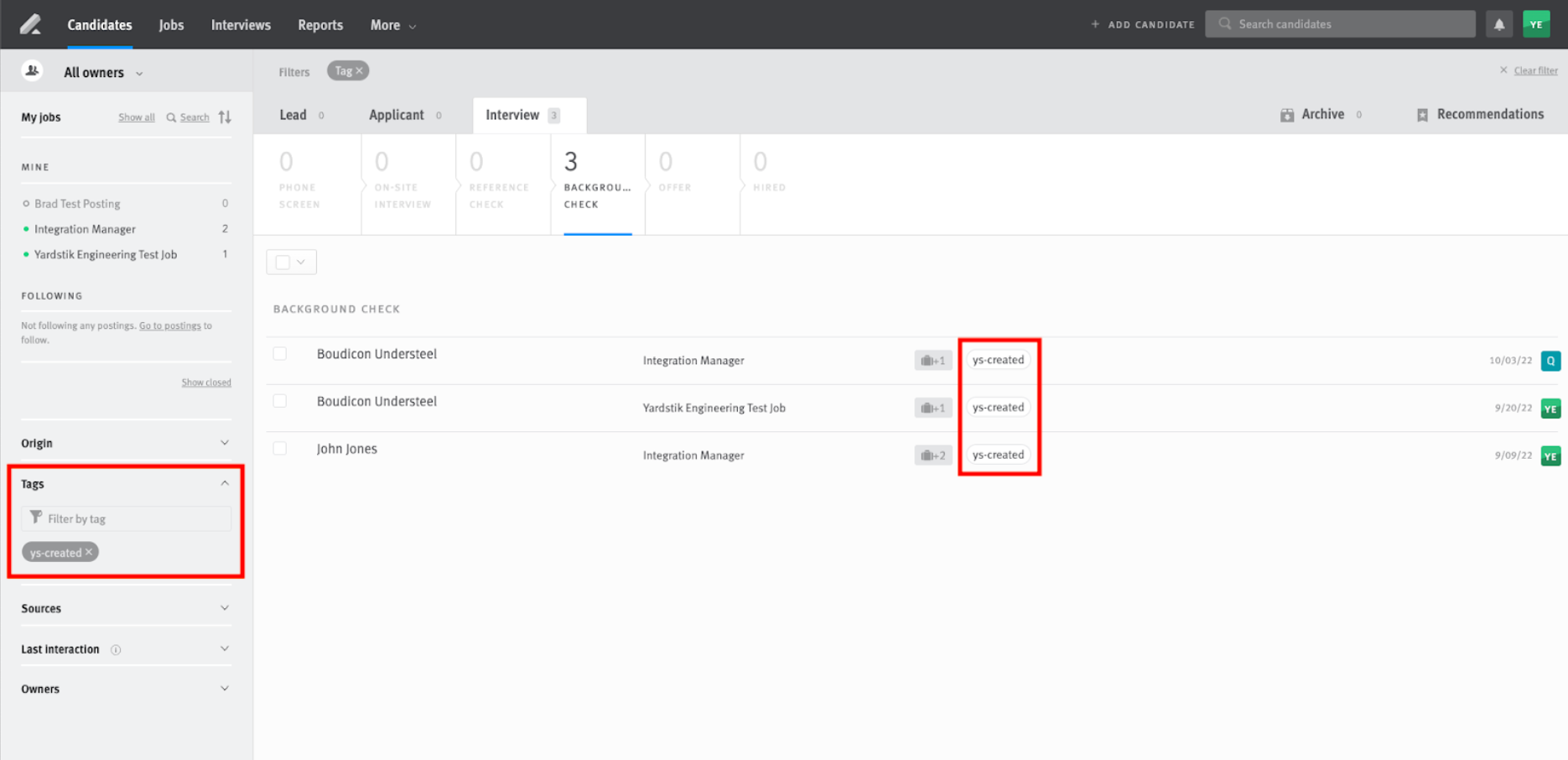Image resolution: width=1568 pixels, height=760 pixels.
Task: Go to the Interviews tab
Action: [x=241, y=25]
